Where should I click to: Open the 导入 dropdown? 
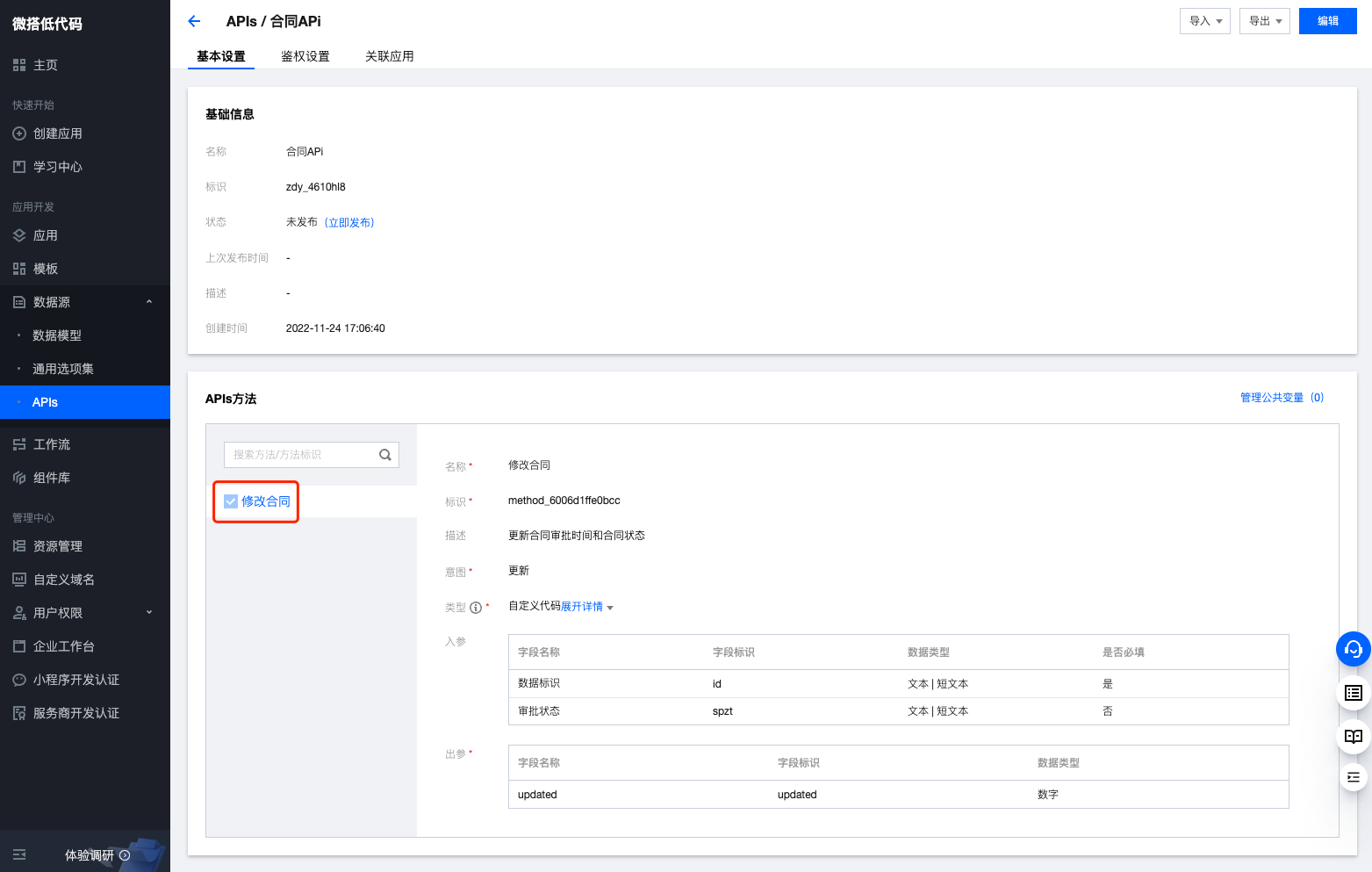click(x=1205, y=21)
